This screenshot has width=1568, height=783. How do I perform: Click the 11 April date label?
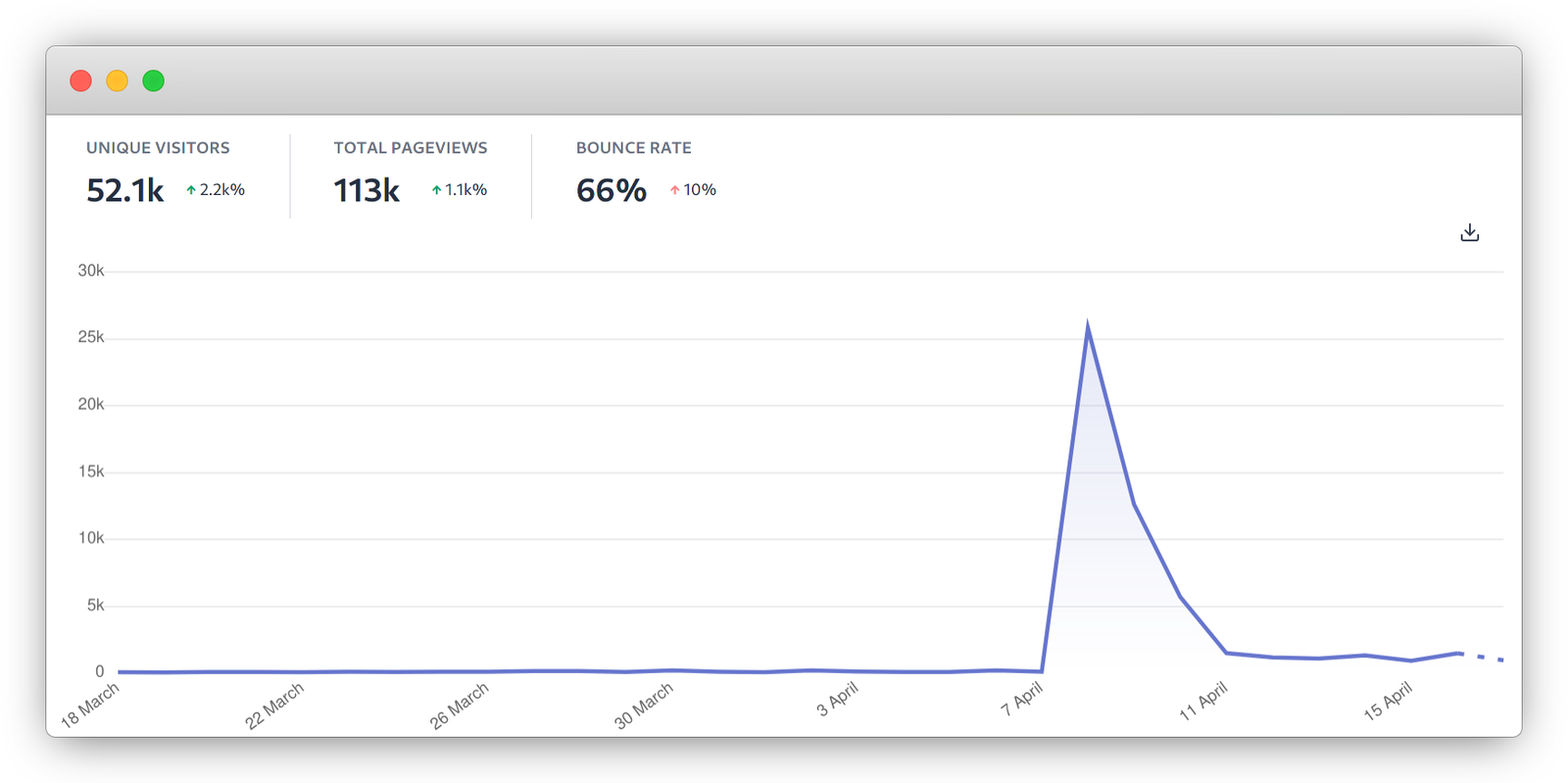click(x=1202, y=702)
